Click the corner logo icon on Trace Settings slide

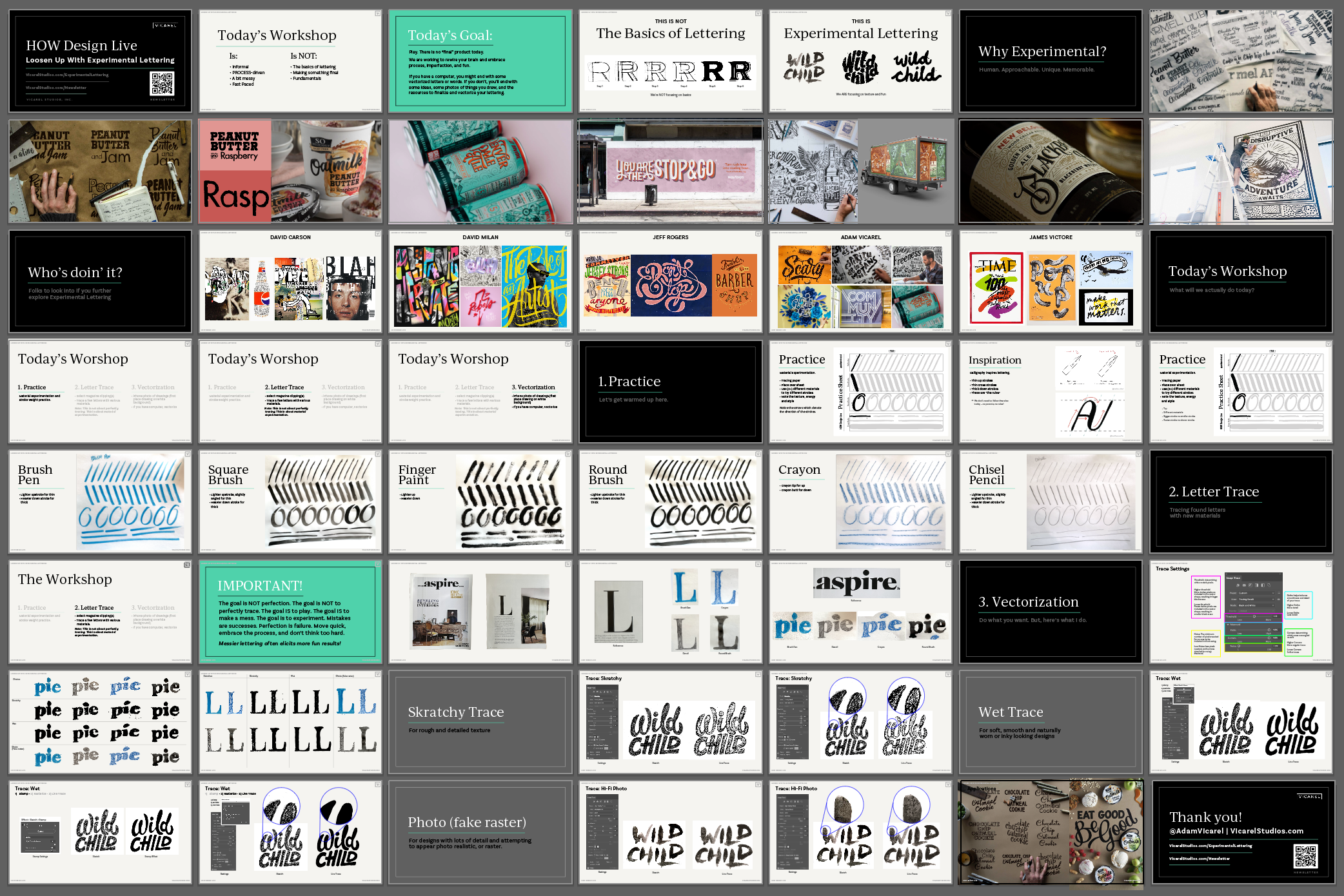[1329, 565]
